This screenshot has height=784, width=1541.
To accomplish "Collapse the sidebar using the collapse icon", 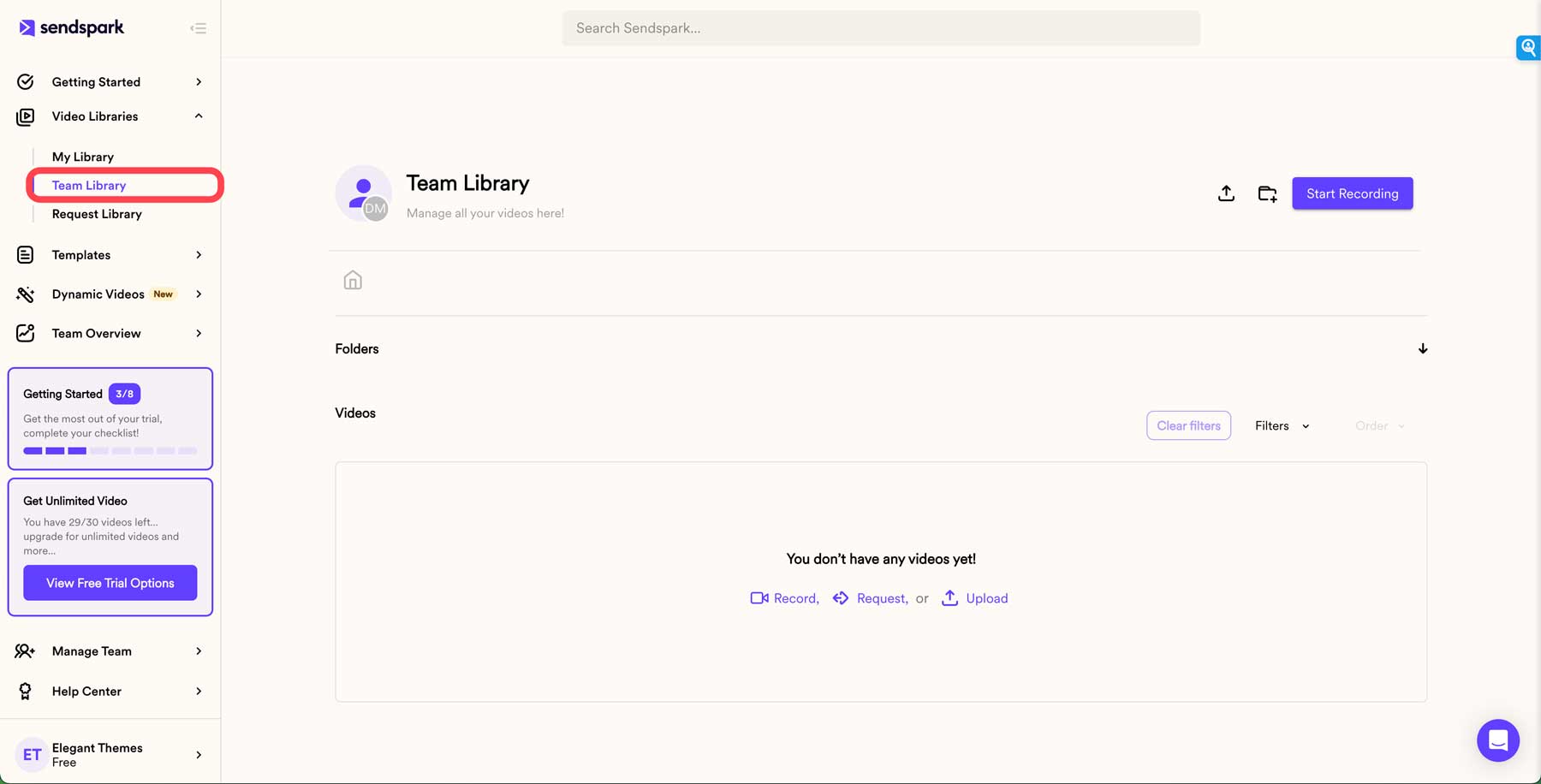I will (x=198, y=27).
